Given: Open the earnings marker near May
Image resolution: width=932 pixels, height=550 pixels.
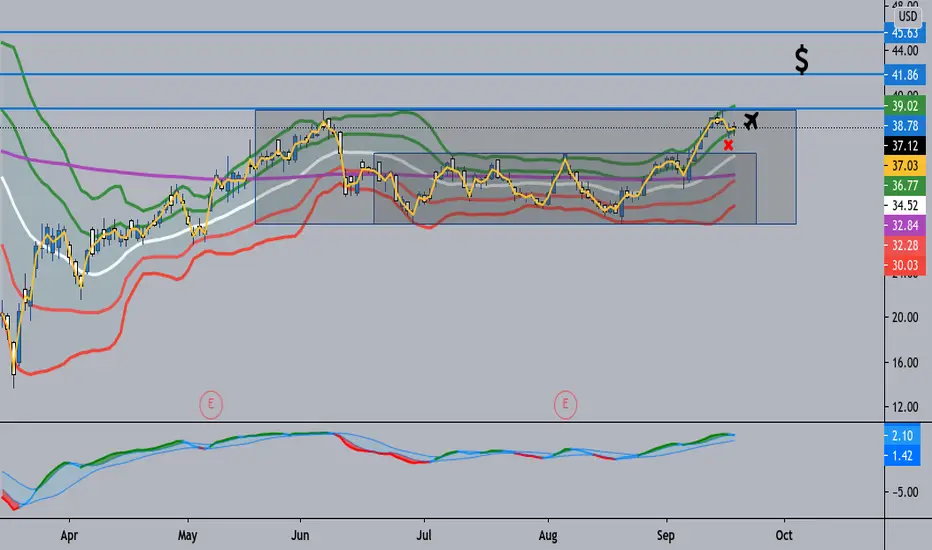Looking at the screenshot, I should pos(210,404).
